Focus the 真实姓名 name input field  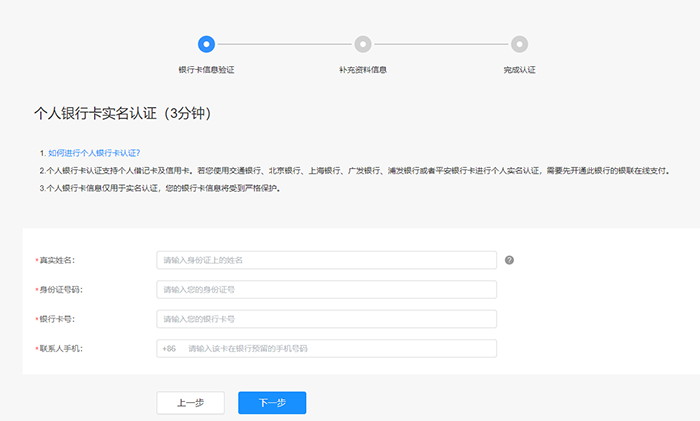click(x=326, y=260)
